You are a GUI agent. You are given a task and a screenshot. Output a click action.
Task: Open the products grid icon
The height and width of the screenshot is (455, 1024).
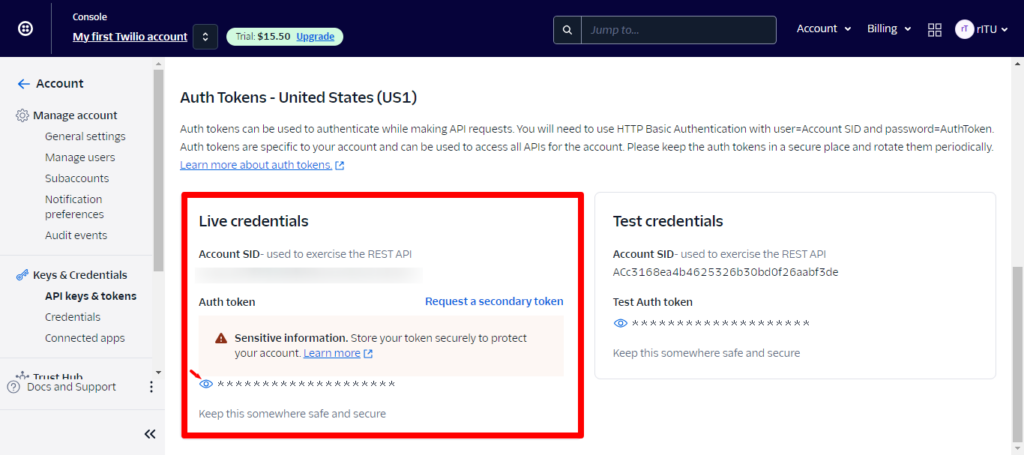[935, 29]
